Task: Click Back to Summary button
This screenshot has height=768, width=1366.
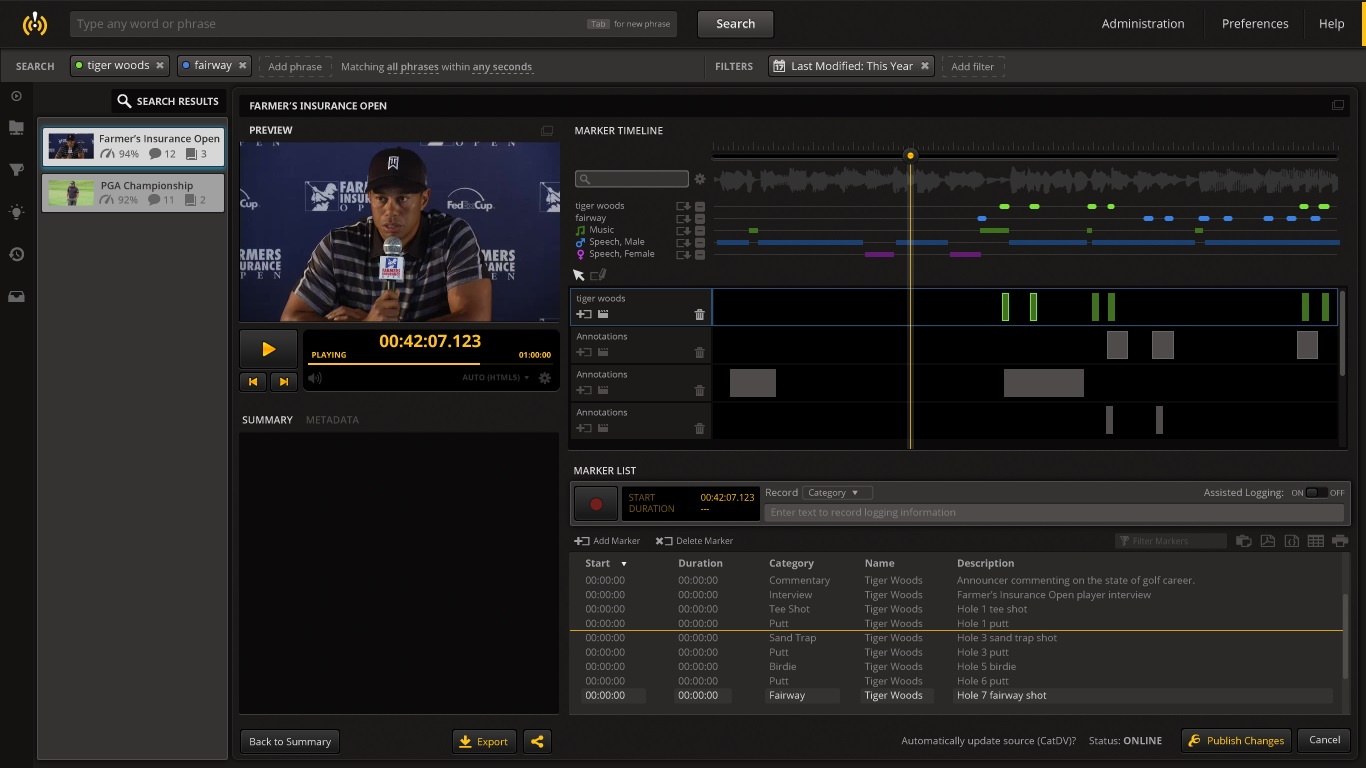Action: click(x=290, y=741)
